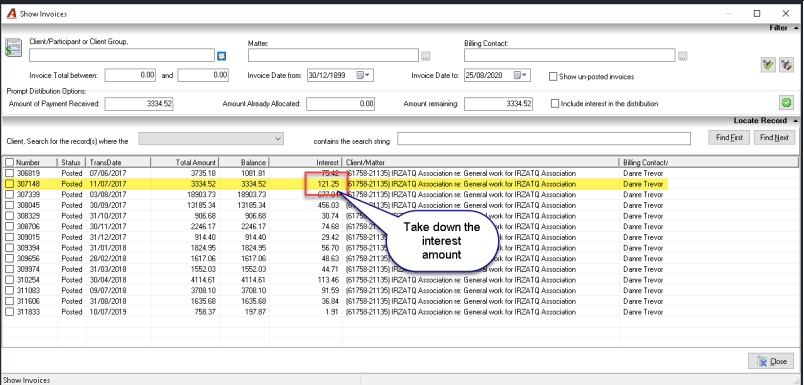
Task: Click the Amount remaining field
Action: (498, 104)
